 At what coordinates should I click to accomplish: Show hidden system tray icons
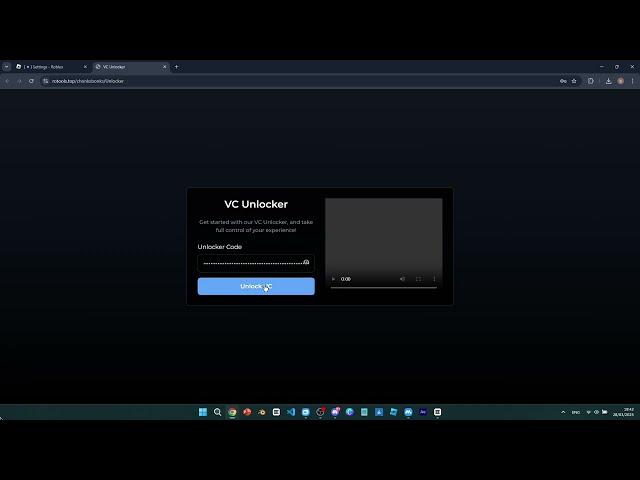pos(562,412)
